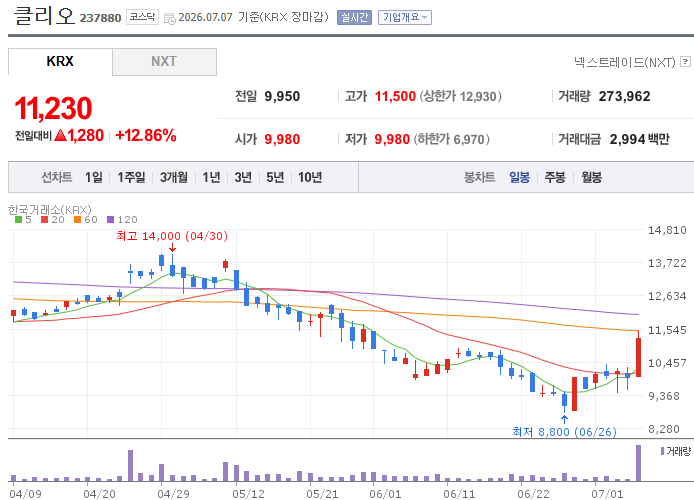Select the 1일 line chart period

click(x=94, y=177)
